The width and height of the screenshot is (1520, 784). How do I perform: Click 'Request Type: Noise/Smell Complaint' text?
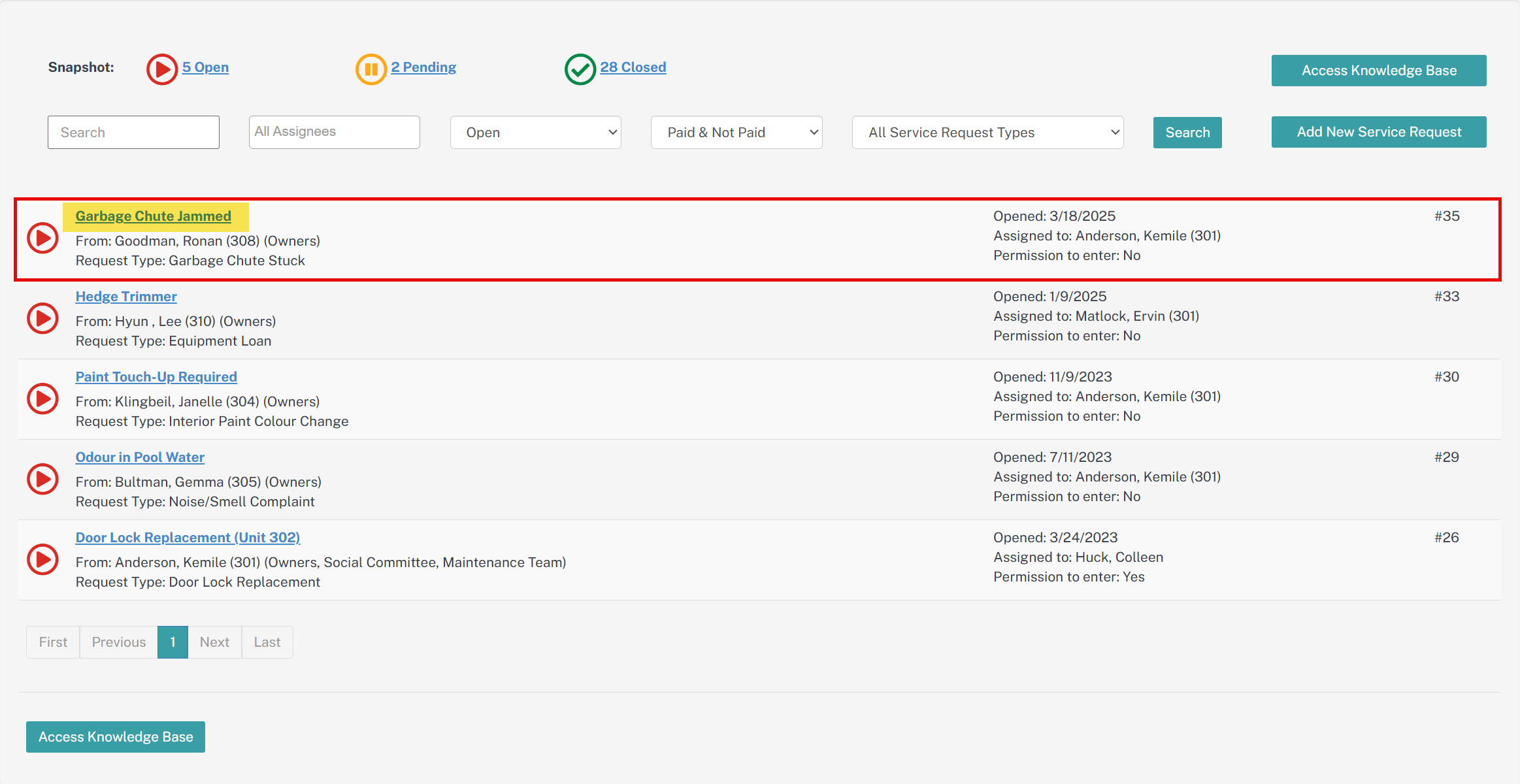coord(195,502)
